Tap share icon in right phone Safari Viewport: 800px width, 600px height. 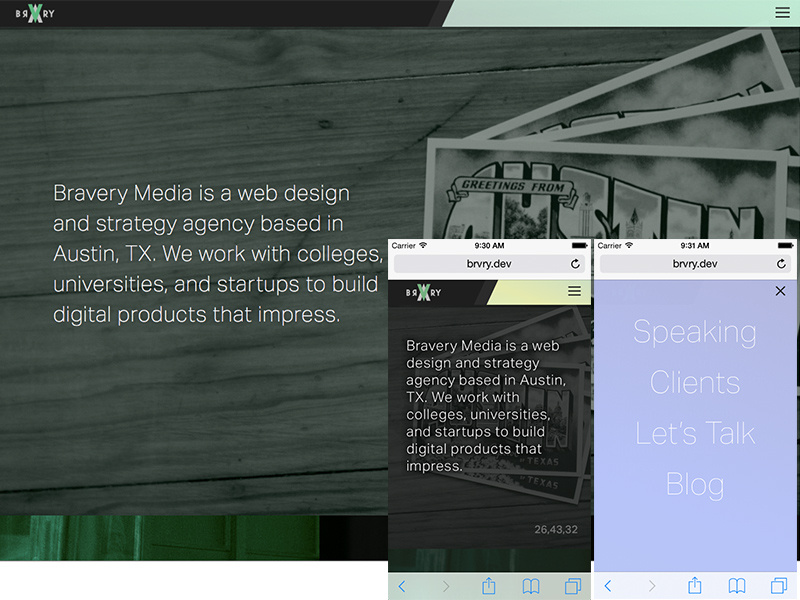point(695,585)
